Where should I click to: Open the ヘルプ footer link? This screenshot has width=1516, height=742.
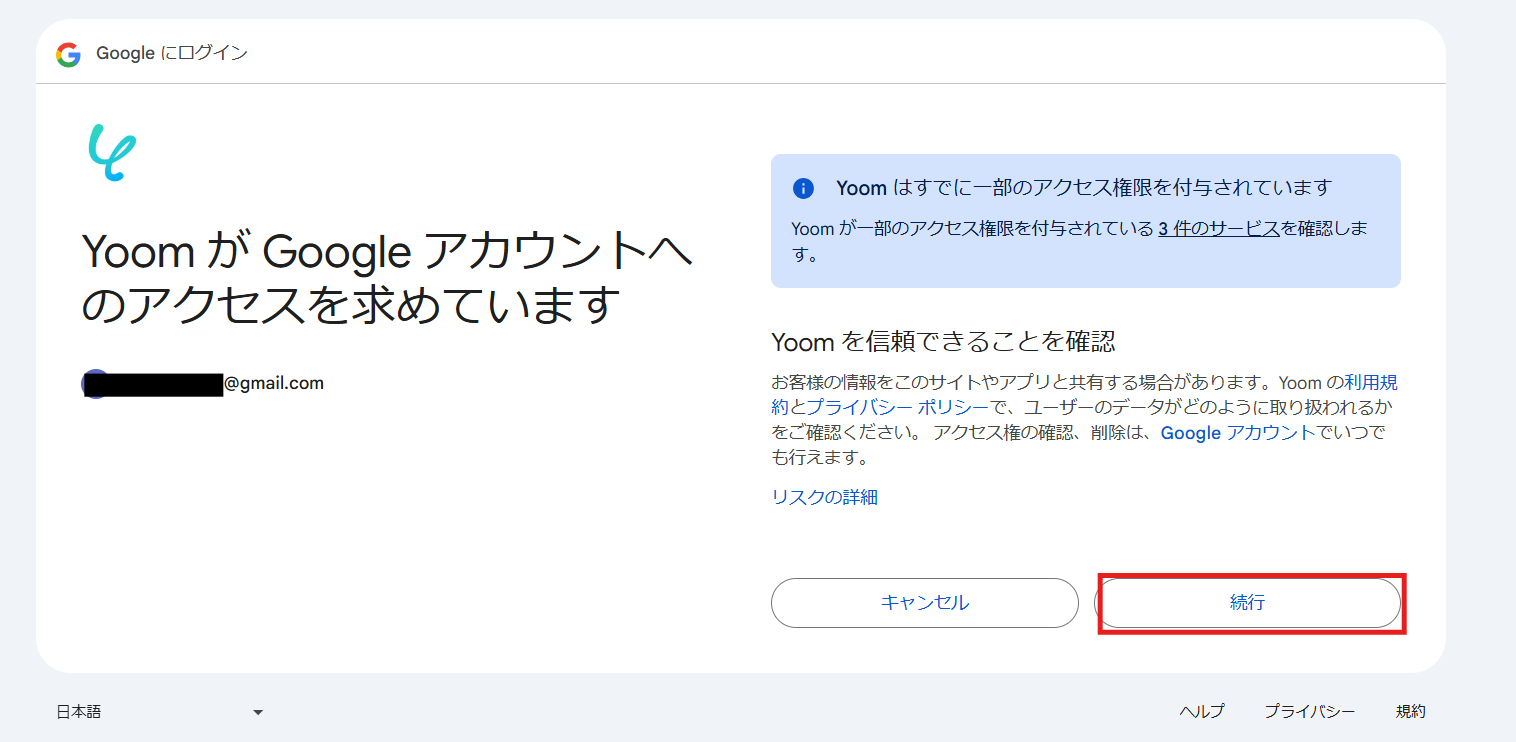[1202, 712]
